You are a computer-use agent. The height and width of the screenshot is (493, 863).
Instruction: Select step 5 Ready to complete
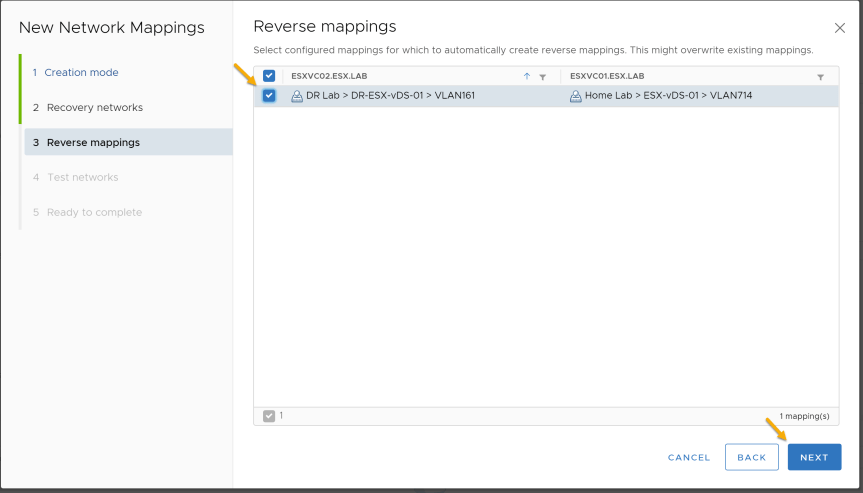[88, 212]
